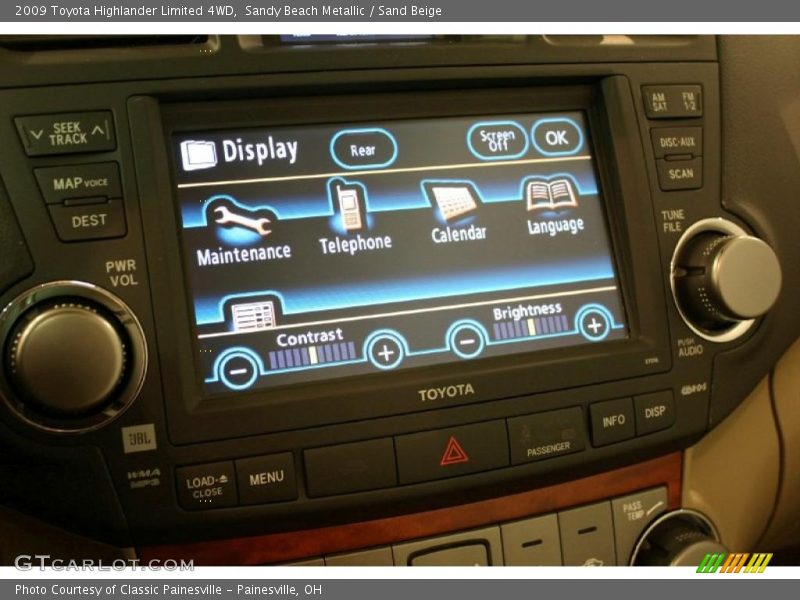The height and width of the screenshot is (600, 800).
Task: Increase Contrast with plus button
Action: [386, 352]
